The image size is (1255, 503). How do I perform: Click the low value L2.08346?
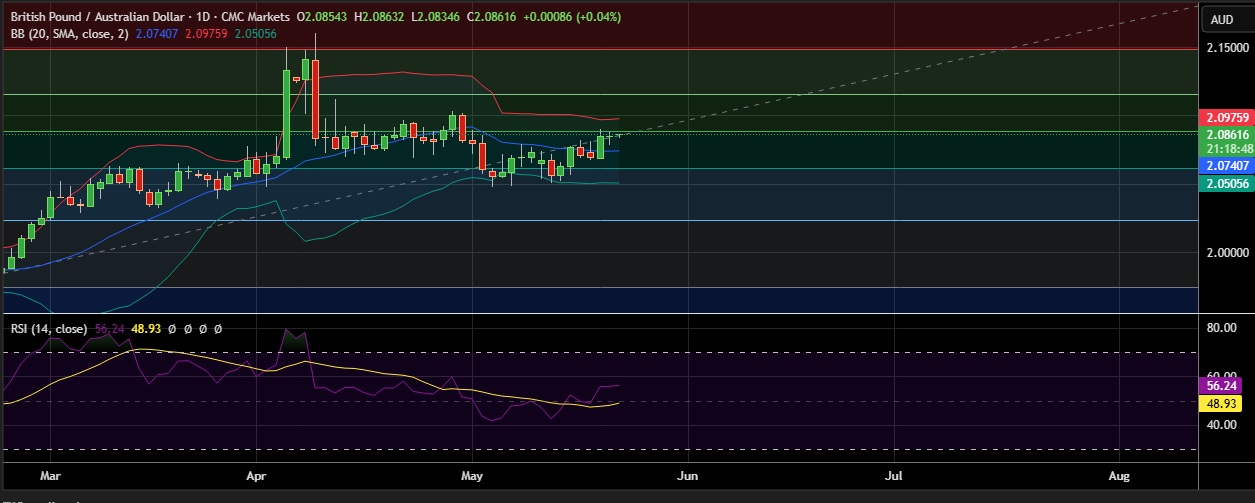coord(436,18)
